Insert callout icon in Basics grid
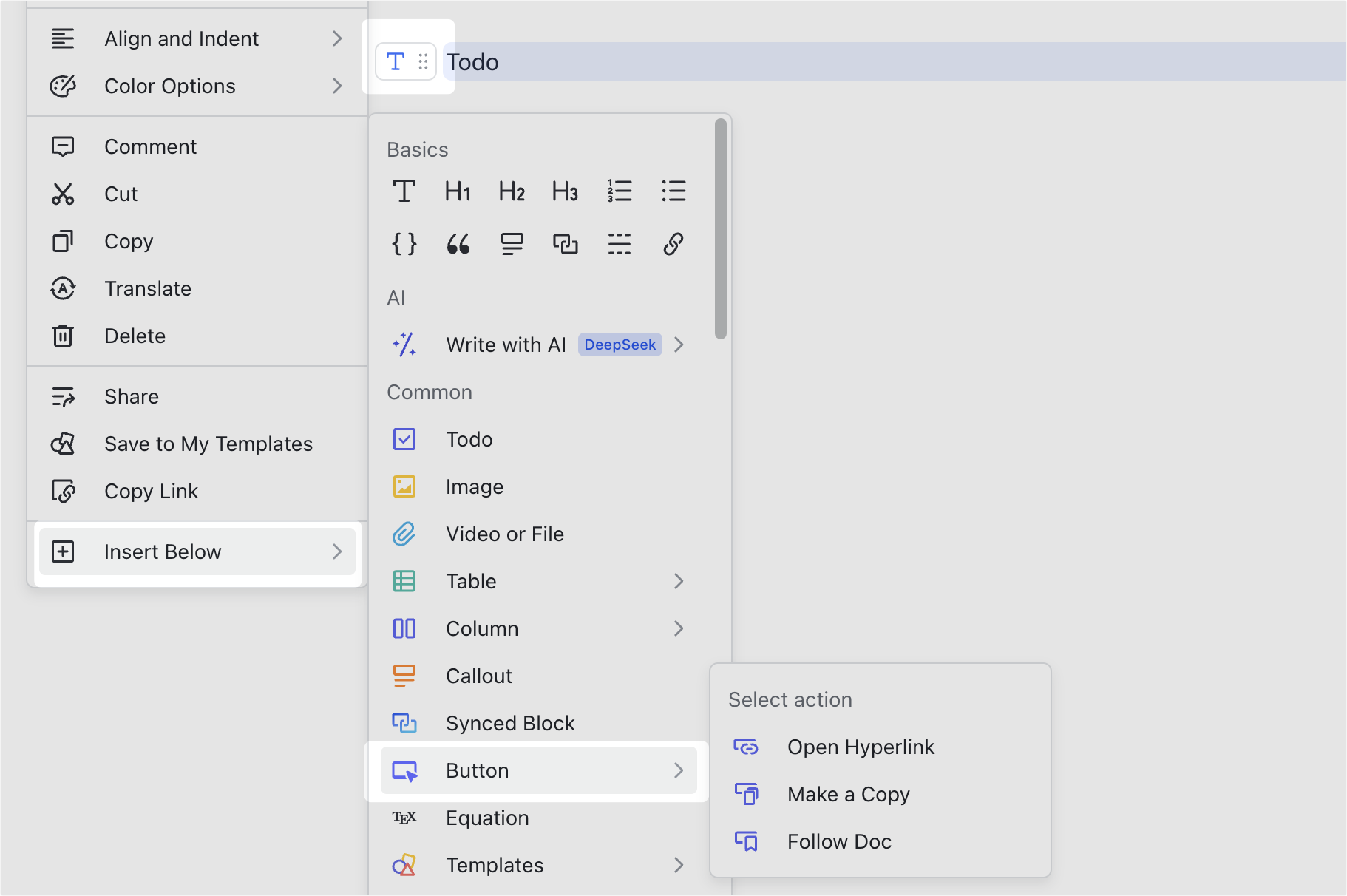Image resolution: width=1347 pixels, height=896 pixels. tap(512, 244)
